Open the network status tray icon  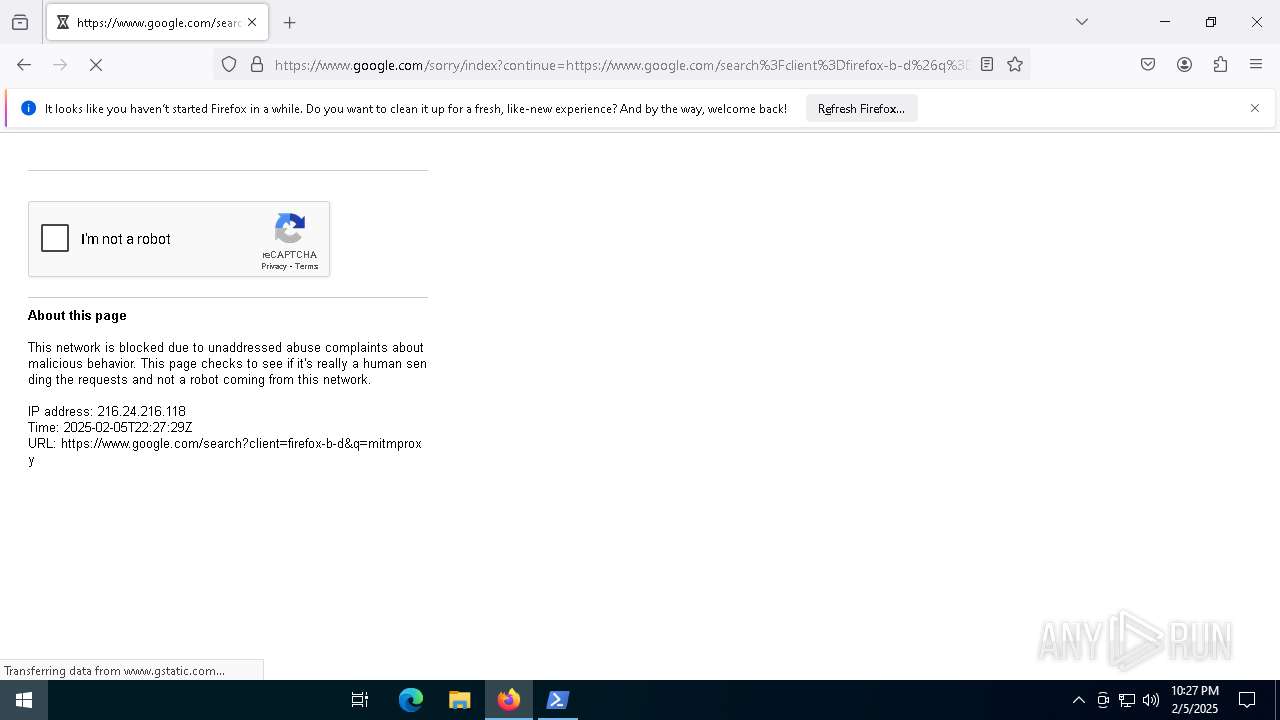point(1127,700)
